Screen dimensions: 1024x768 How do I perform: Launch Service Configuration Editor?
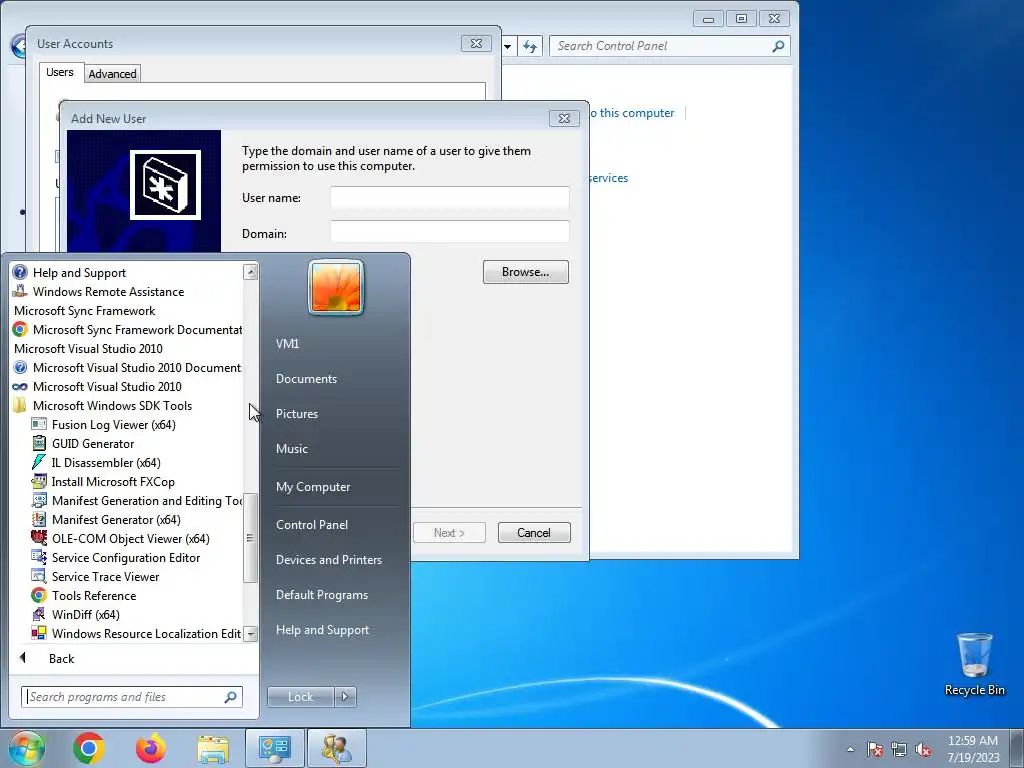pos(116,557)
